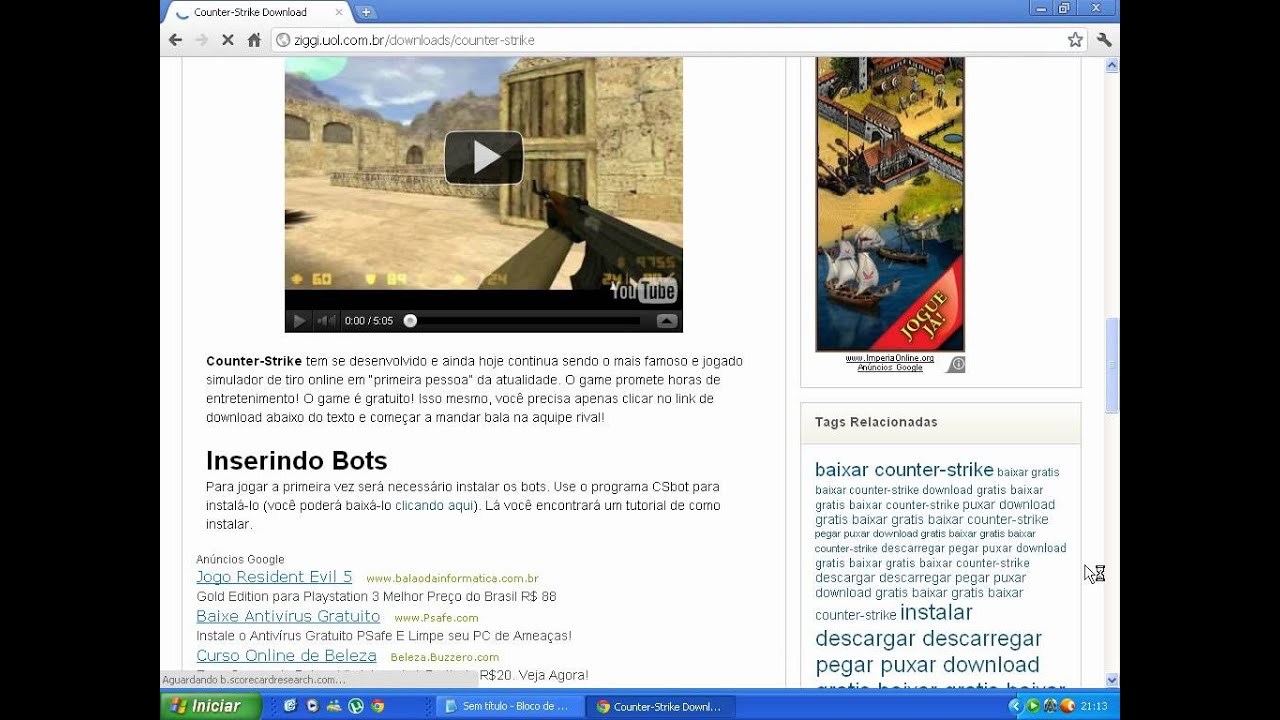Screen dimensions: 1280x720
Task: Click the 'descargar descarregar' large tag
Action: (928, 638)
